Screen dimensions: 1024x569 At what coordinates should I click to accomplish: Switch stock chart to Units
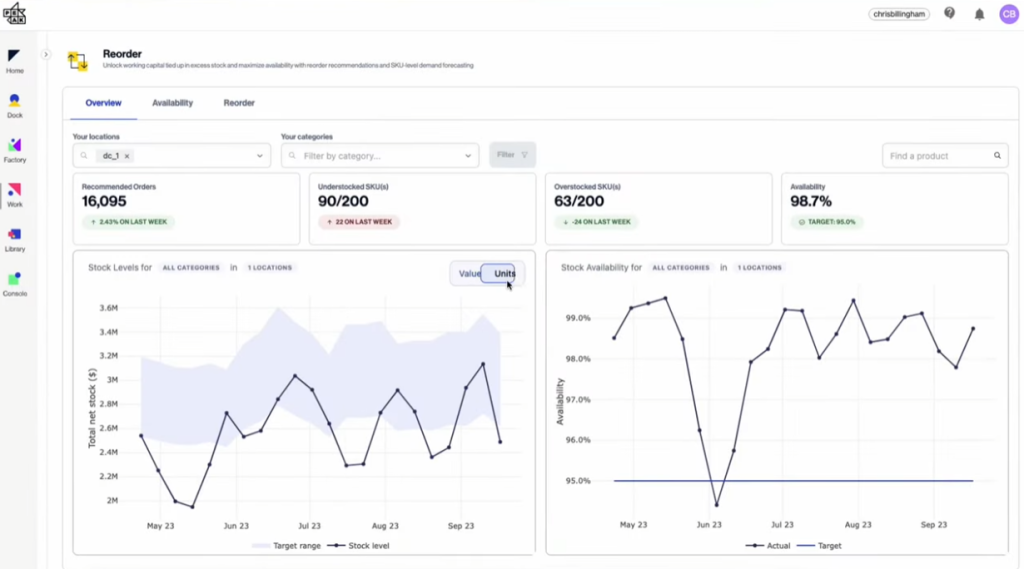point(504,274)
